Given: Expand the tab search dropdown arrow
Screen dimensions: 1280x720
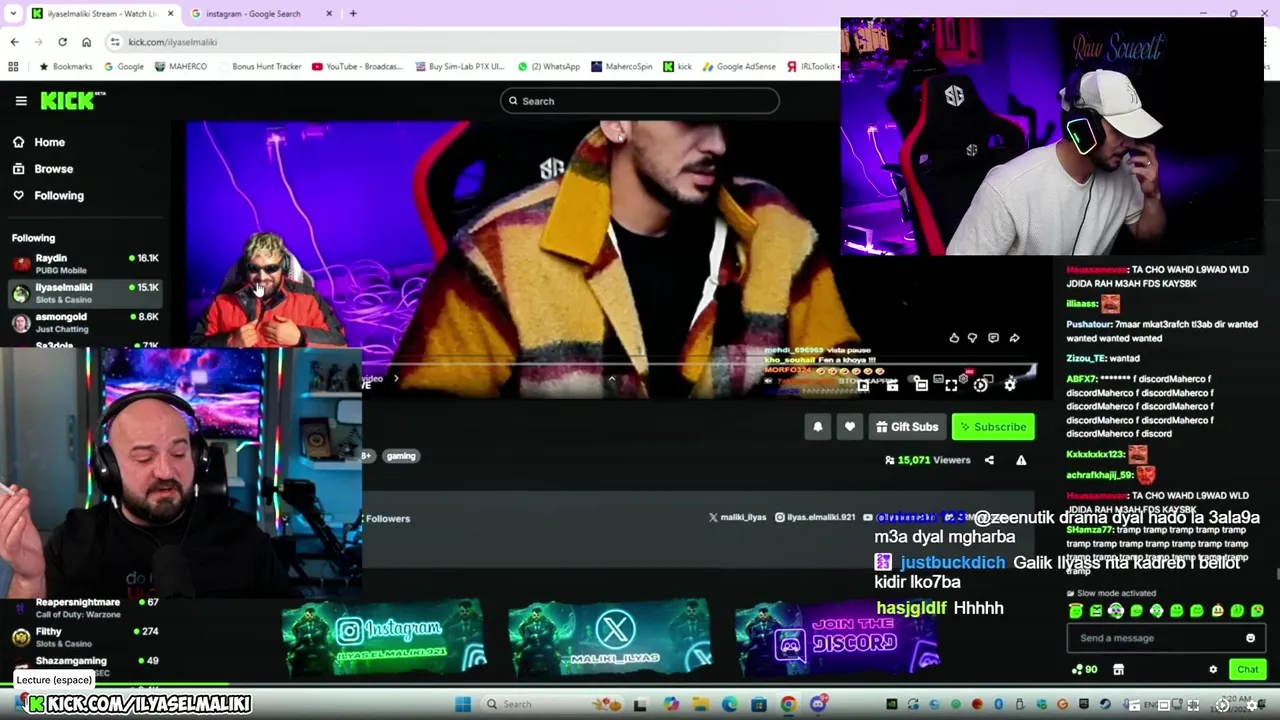Looking at the screenshot, I should coord(13,14).
